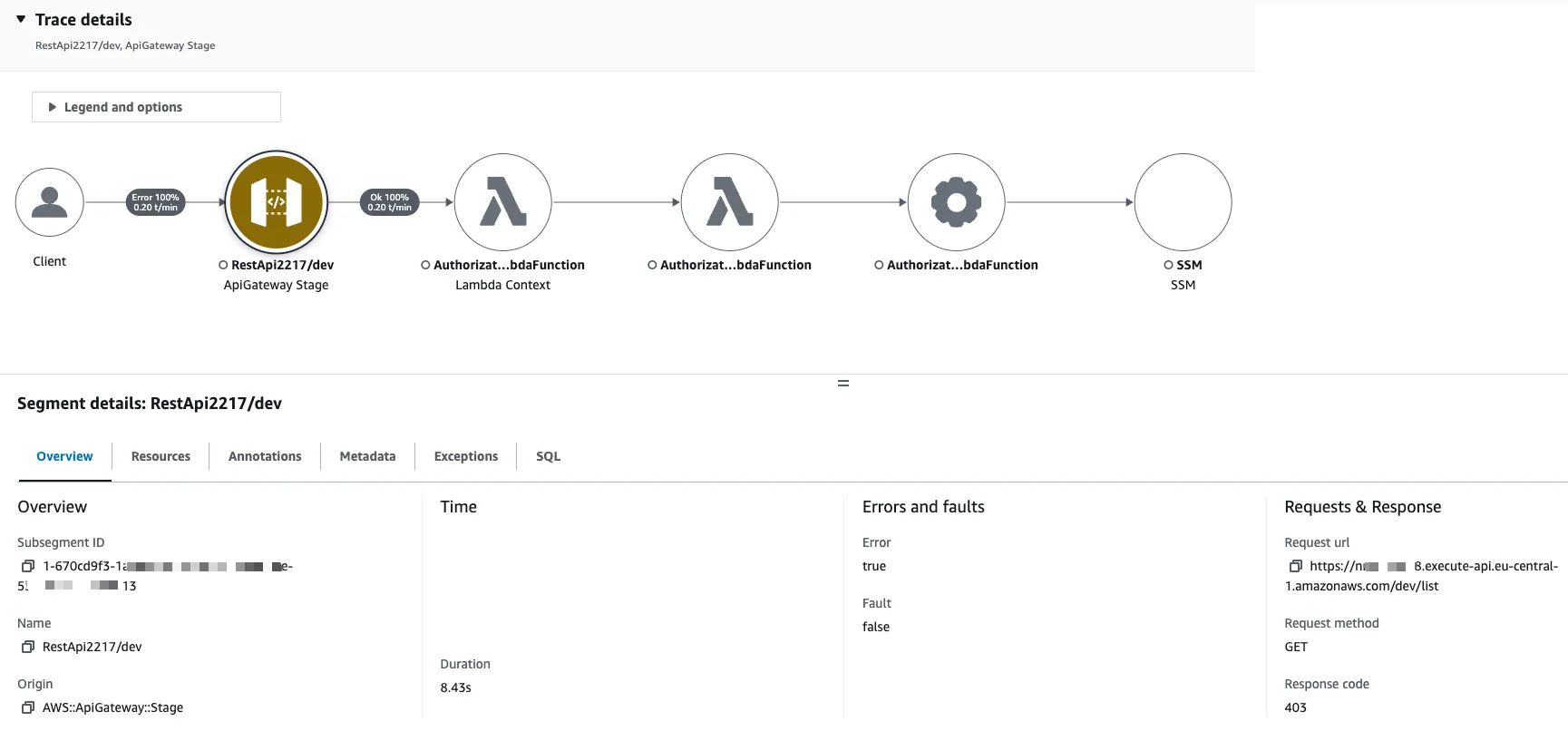This screenshot has height=731, width=1568.
Task: Expand Legend and options
Action: coord(156,107)
